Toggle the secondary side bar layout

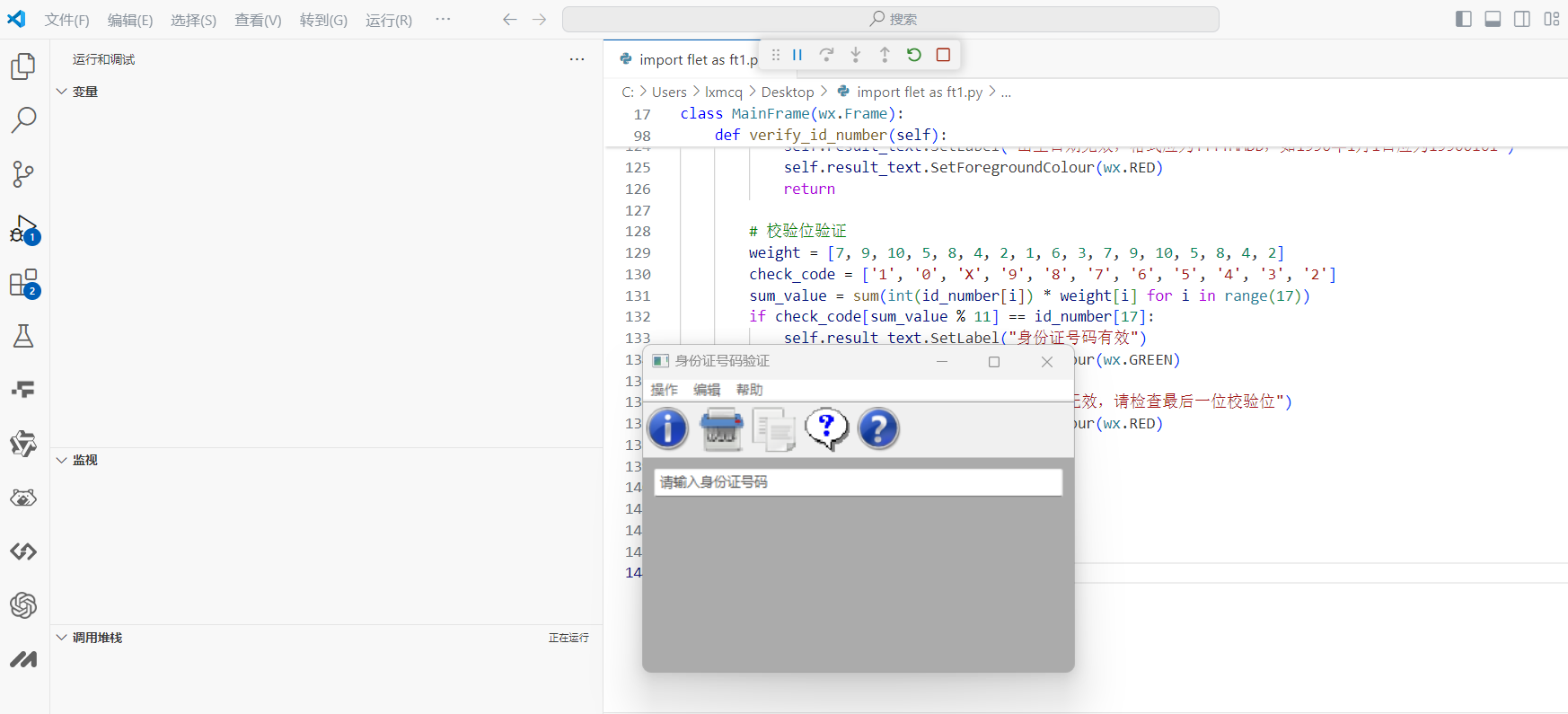[1522, 19]
